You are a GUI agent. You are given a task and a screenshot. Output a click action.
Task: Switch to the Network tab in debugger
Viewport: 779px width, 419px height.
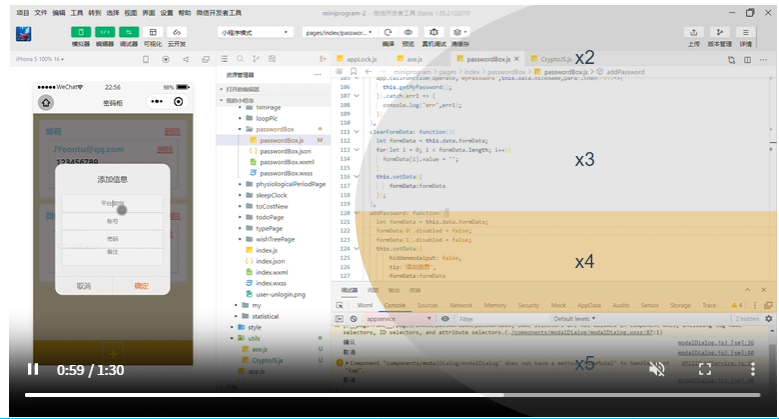point(461,305)
